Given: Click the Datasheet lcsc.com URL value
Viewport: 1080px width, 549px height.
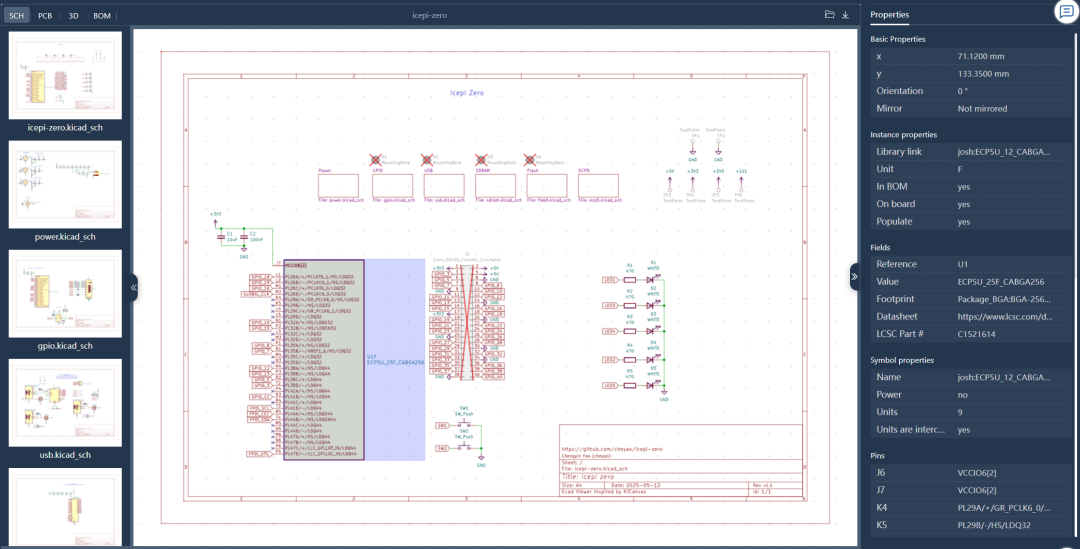Looking at the screenshot, I should click(x=1004, y=317).
